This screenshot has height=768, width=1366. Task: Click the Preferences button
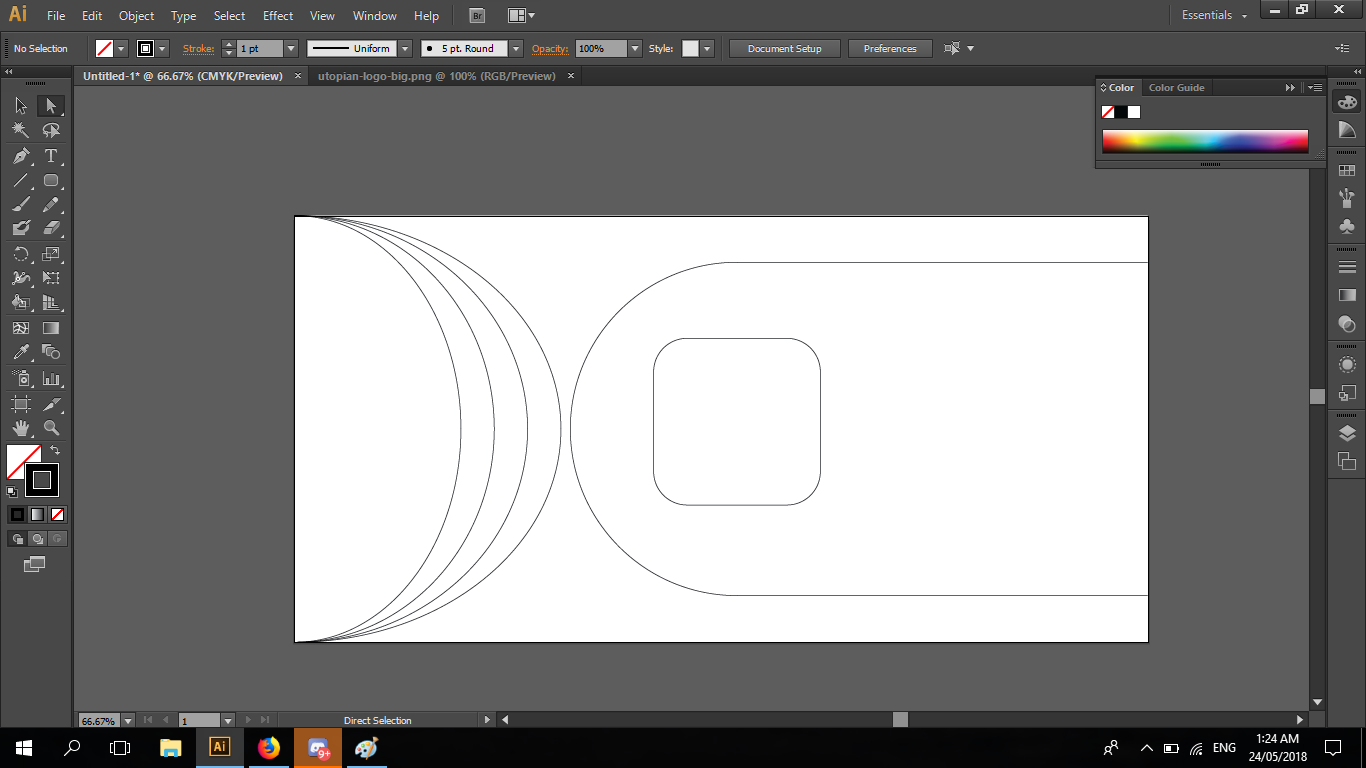tap(890, 48)
